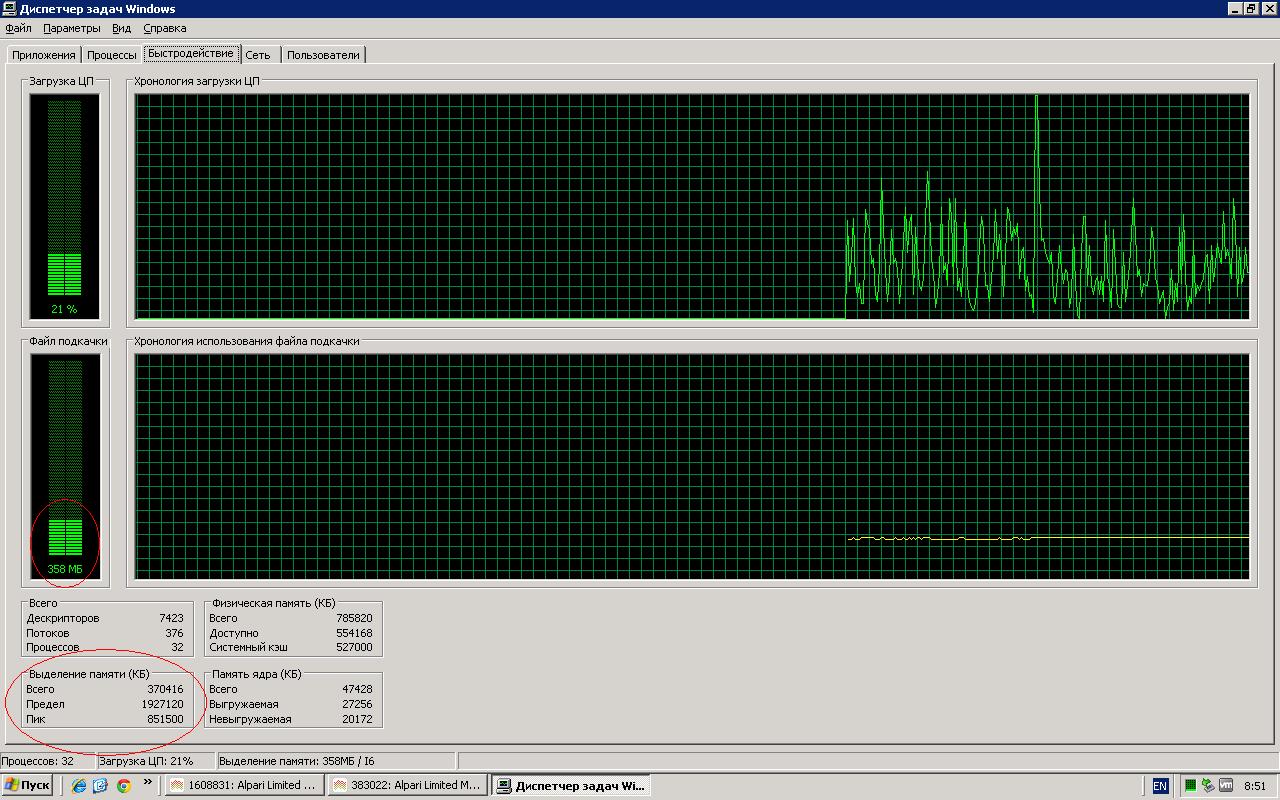Screen dimensions: 1280x800
Task: Open the Параметры menu
Action: [x=72, y=28]
